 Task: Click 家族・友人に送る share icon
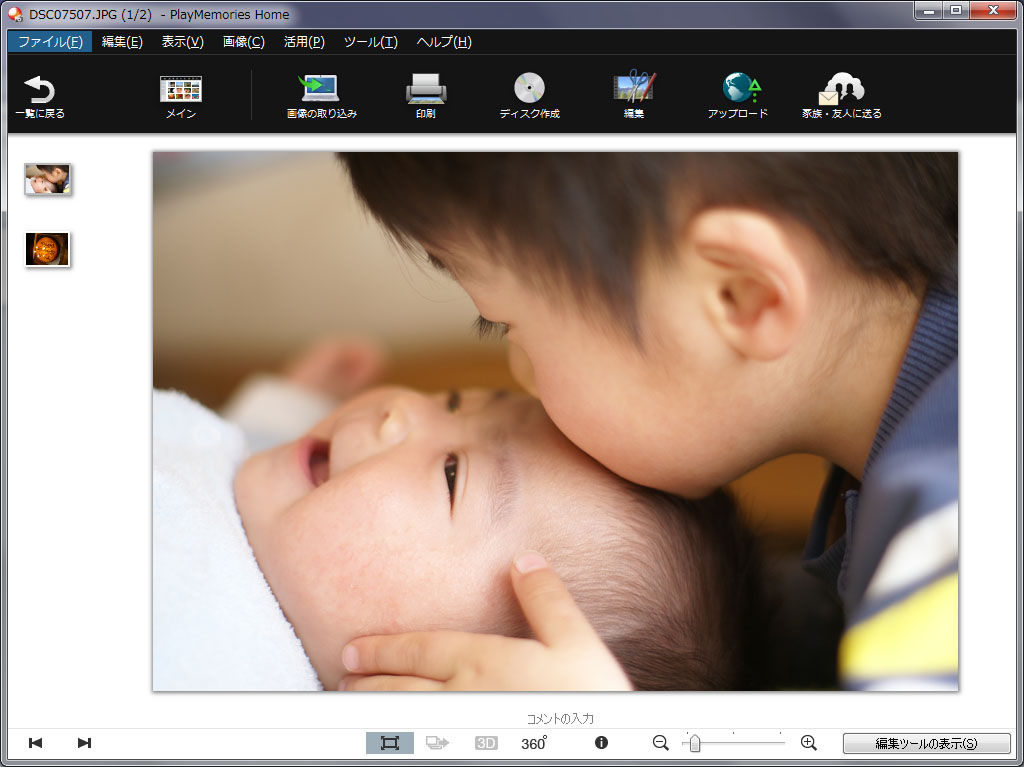click(x=841, y=90)
